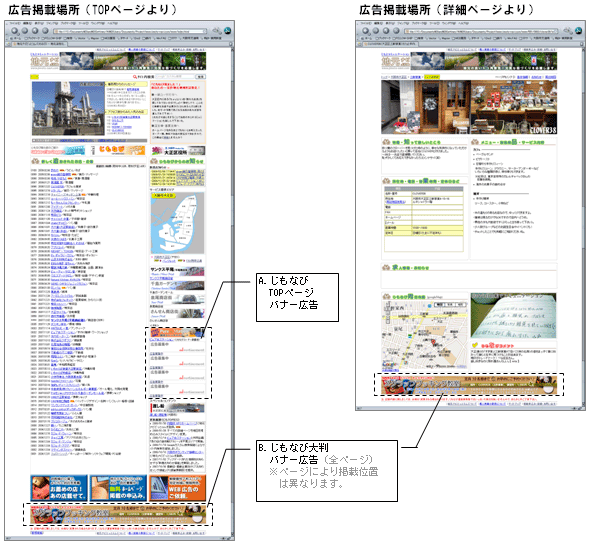
Task: Go back in the TOP page browser window
Action: [x=15, y=31]
